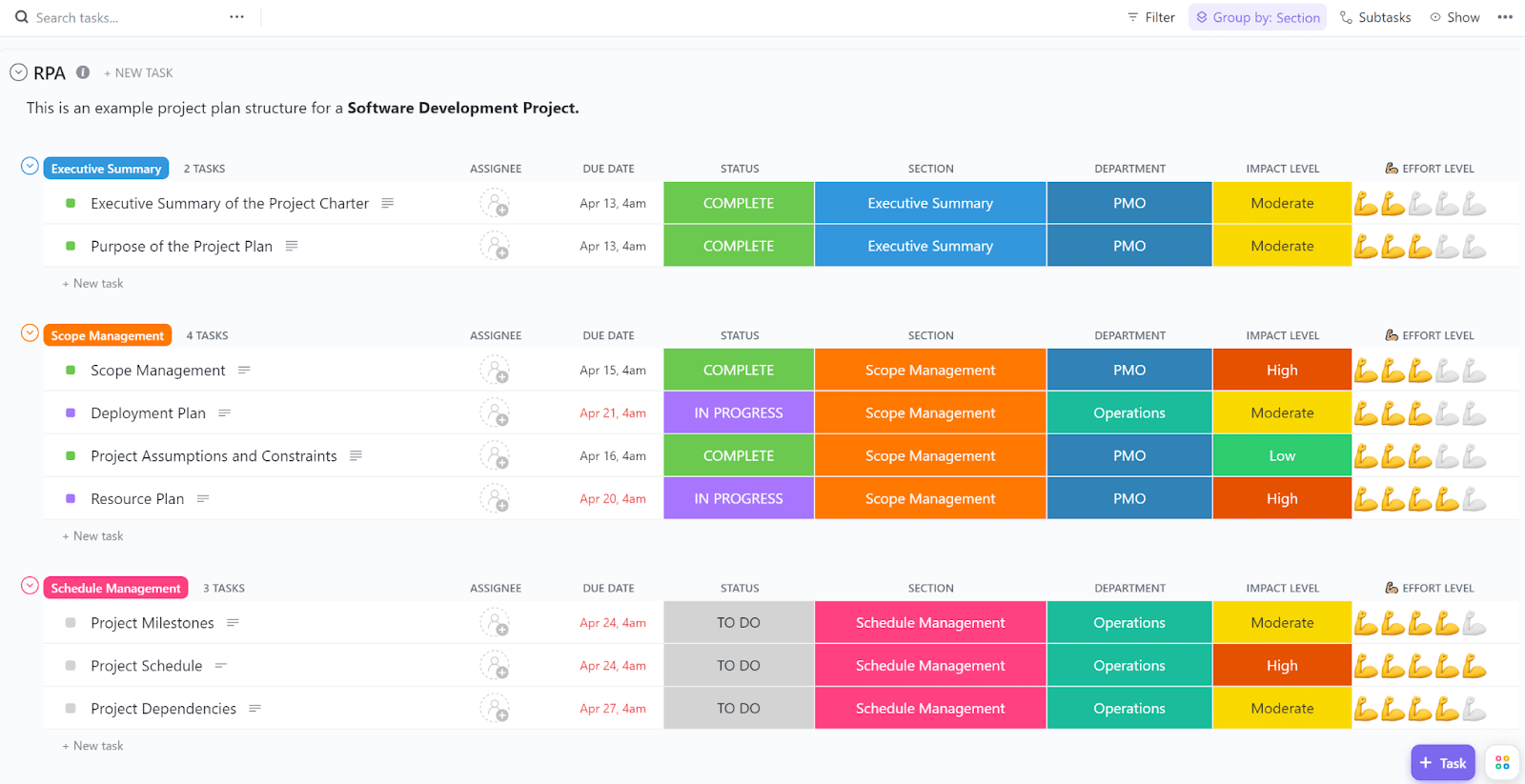Screen dimensions: 1525x784
Task: Open the apps grid icon bottom right
Action: coord(1502,763)
